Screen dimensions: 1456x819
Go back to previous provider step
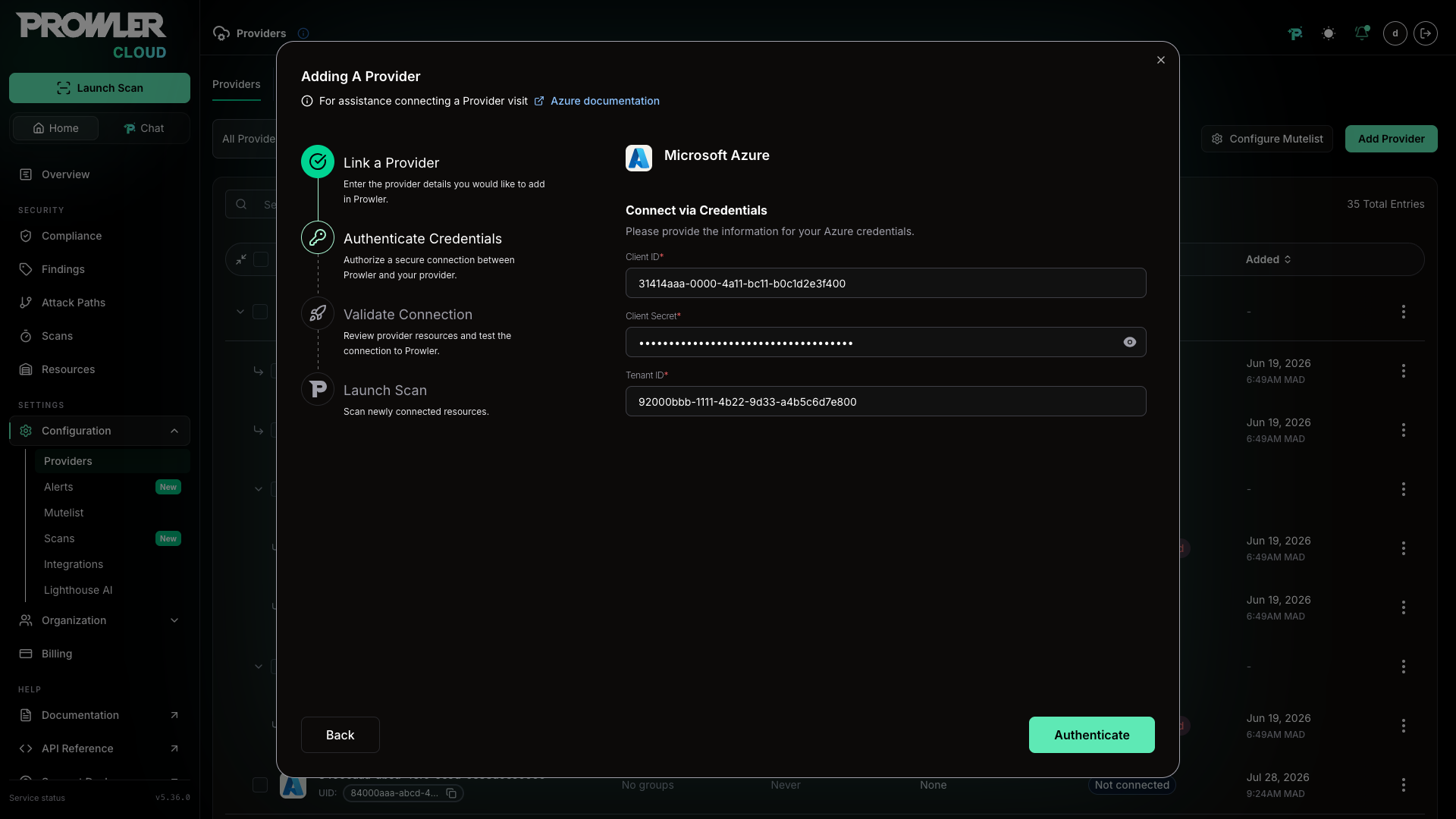(x=340, y=735)
